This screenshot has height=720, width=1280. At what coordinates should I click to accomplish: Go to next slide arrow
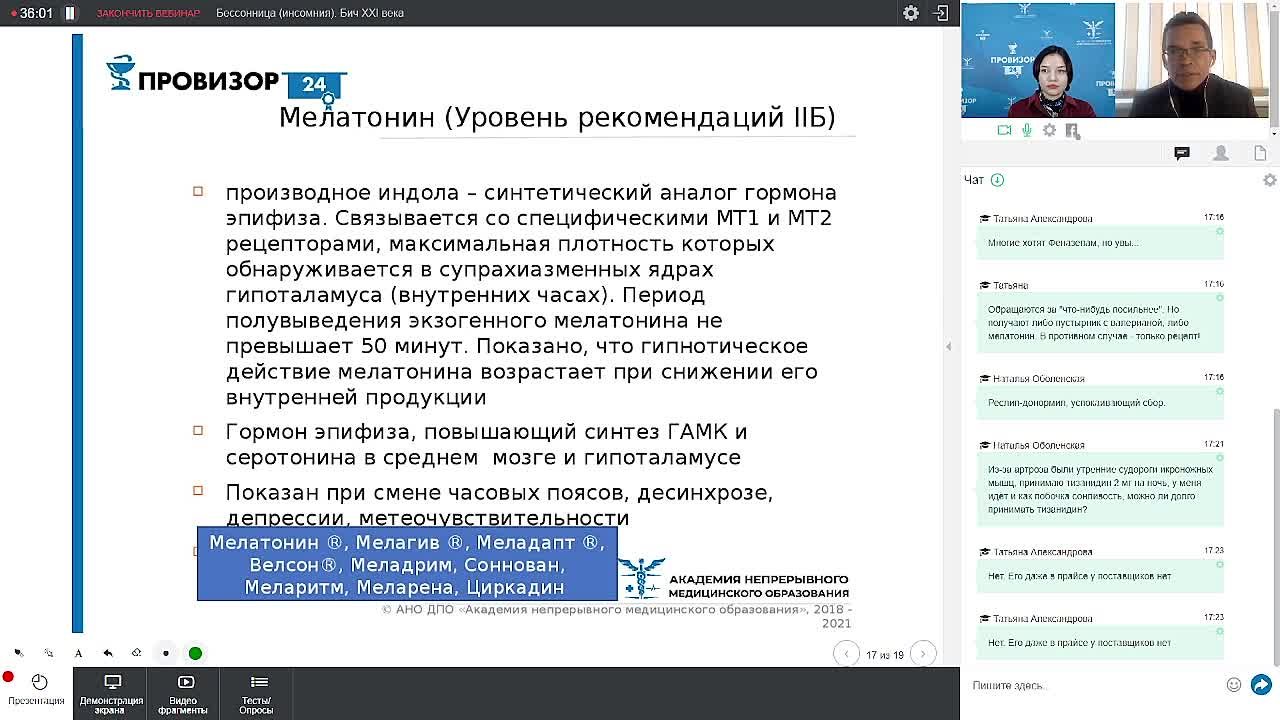[x=923, y=654]
